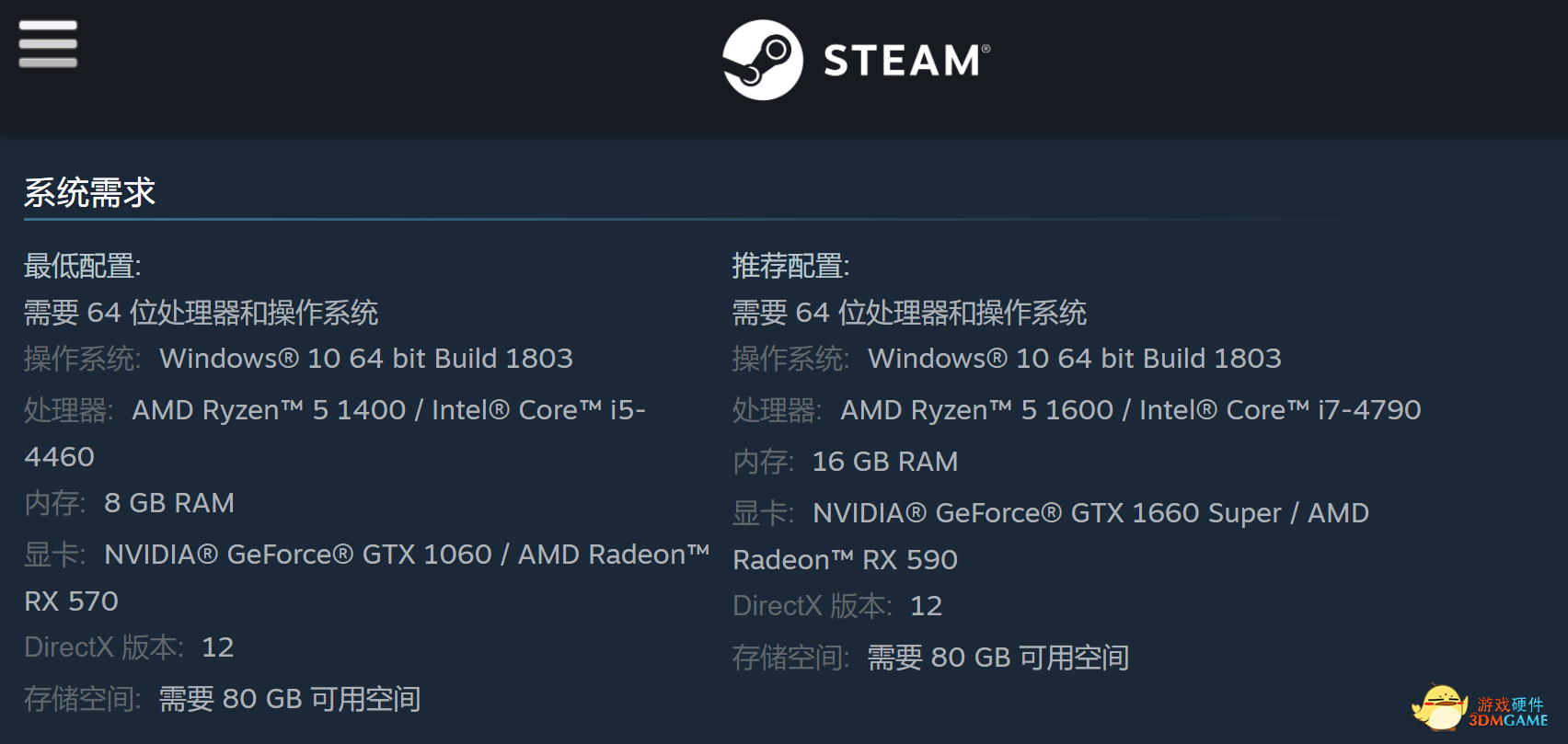Click the Radeon RX 590 text
Image resolution: width=1568 pixels, height=744 pixels.
(845, 559)
